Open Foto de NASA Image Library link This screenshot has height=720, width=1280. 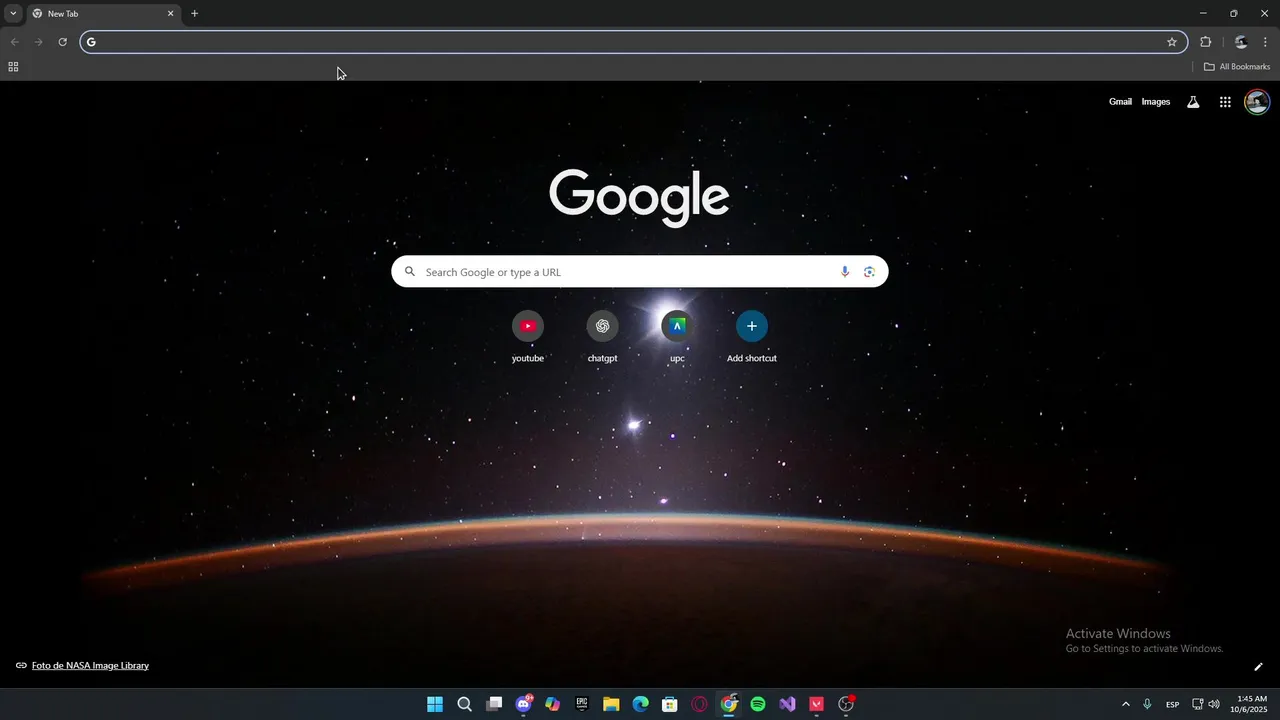click(x=90, y=666)
